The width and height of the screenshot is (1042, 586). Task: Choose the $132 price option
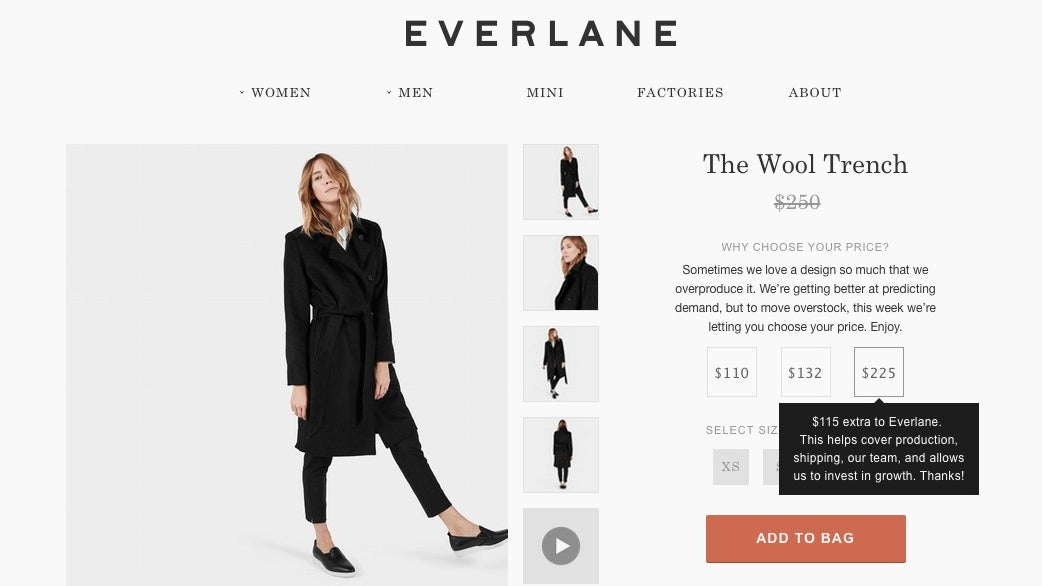click(805, 372)
